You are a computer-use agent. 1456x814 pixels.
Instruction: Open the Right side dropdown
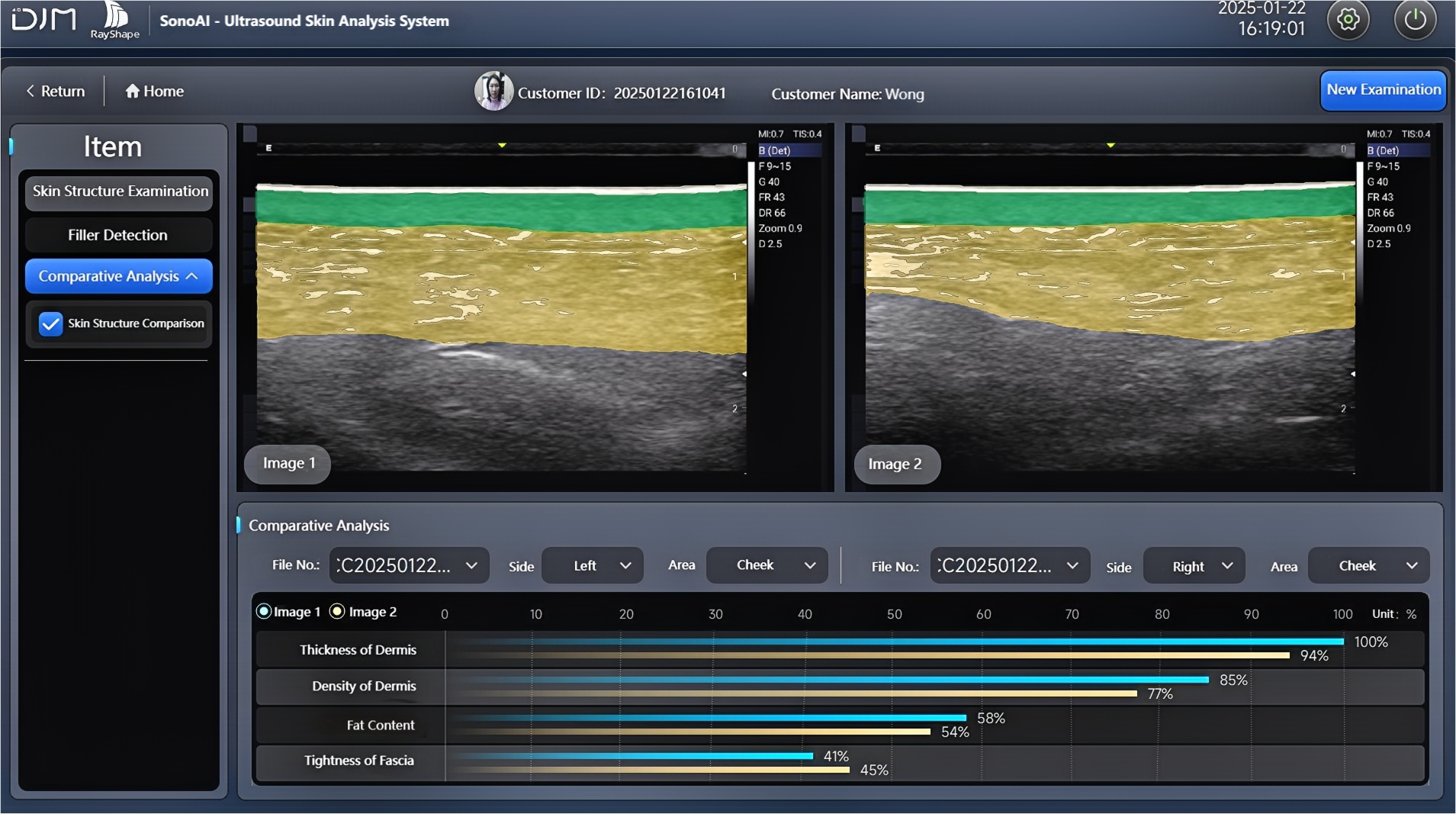(x=1194, y=566)
